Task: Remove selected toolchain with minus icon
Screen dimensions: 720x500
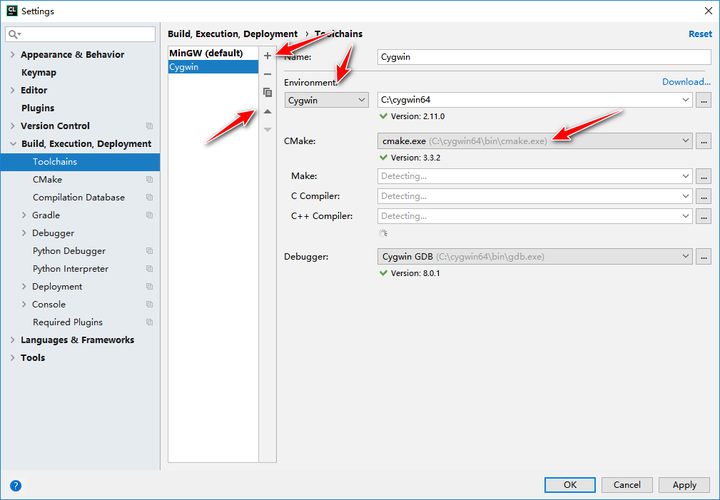Action: [267, 74]
